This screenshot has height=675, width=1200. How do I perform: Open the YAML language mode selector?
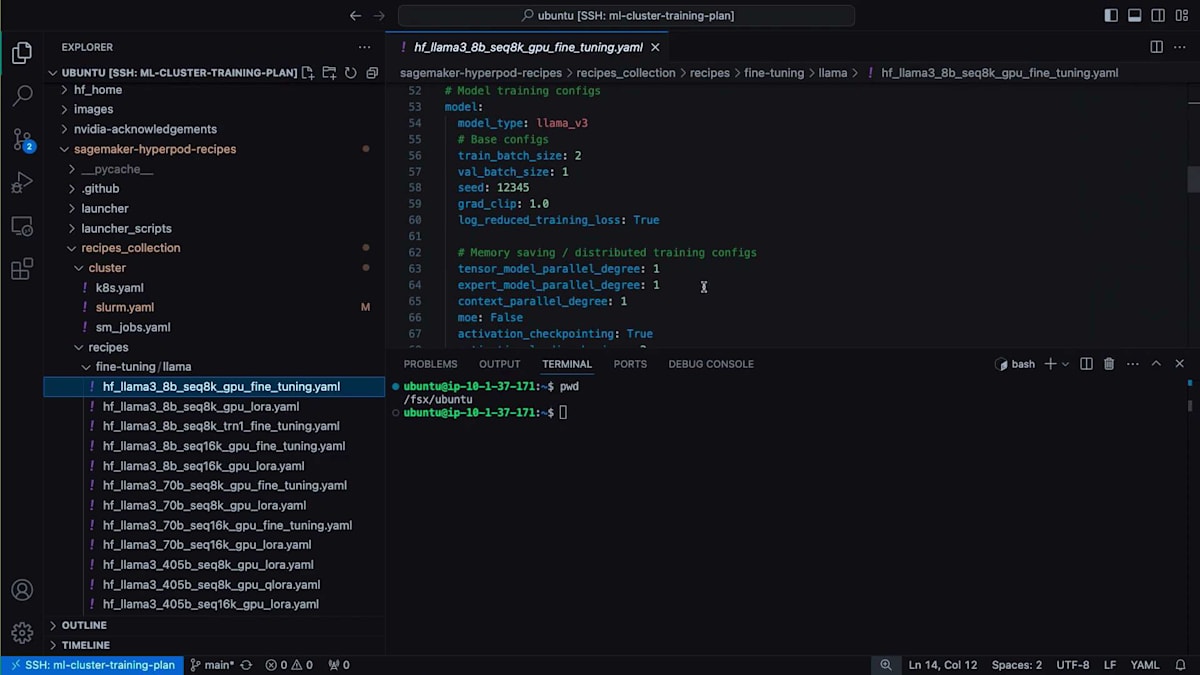pyautogui.click(x=1145, y=665)
